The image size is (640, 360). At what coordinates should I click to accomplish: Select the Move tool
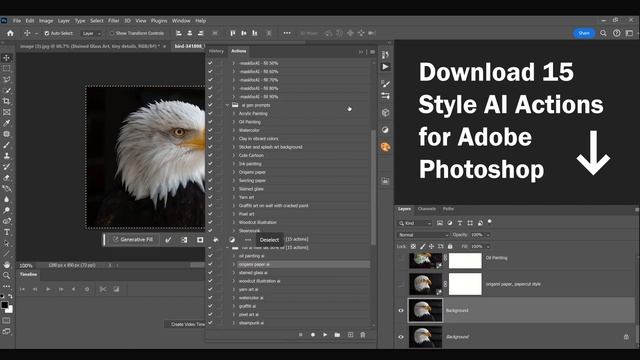click(x=7, y=58)
